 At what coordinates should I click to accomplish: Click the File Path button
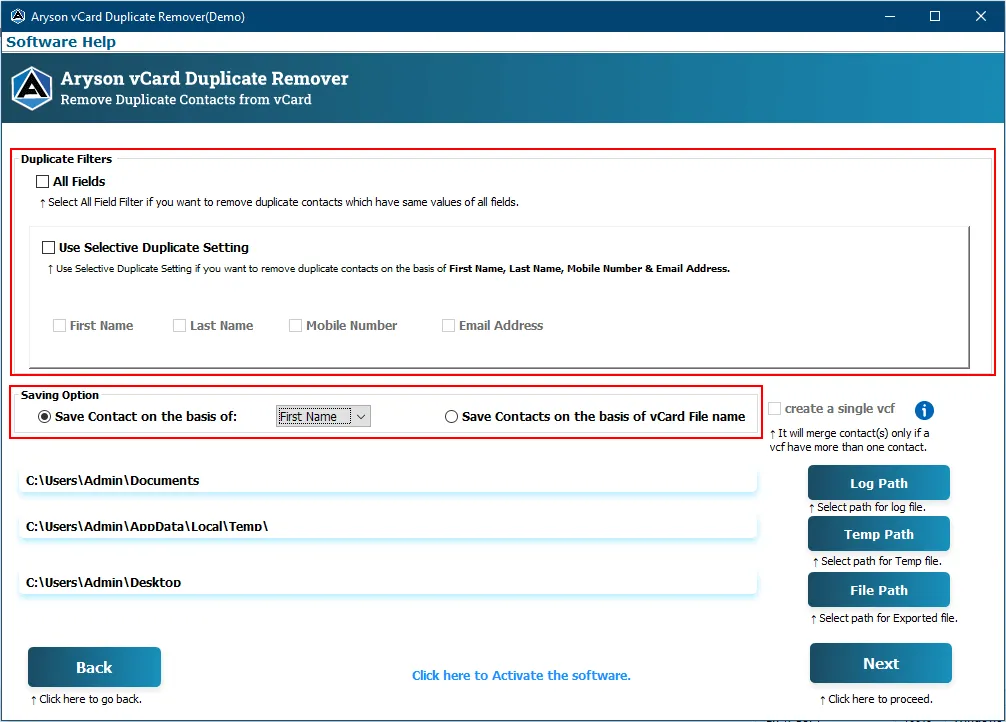[x=878, y=590]
